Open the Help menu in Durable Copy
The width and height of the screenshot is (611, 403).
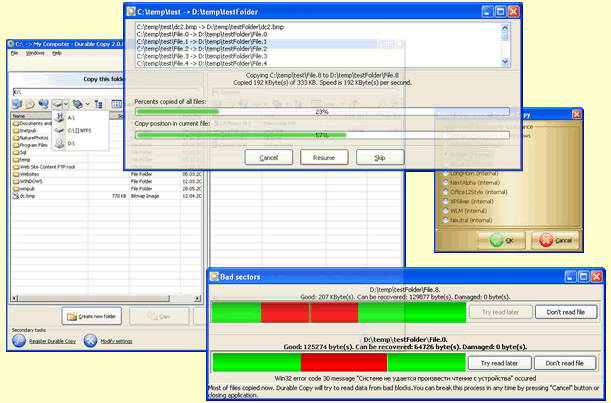pyautogui.click(x=57, y=53)
